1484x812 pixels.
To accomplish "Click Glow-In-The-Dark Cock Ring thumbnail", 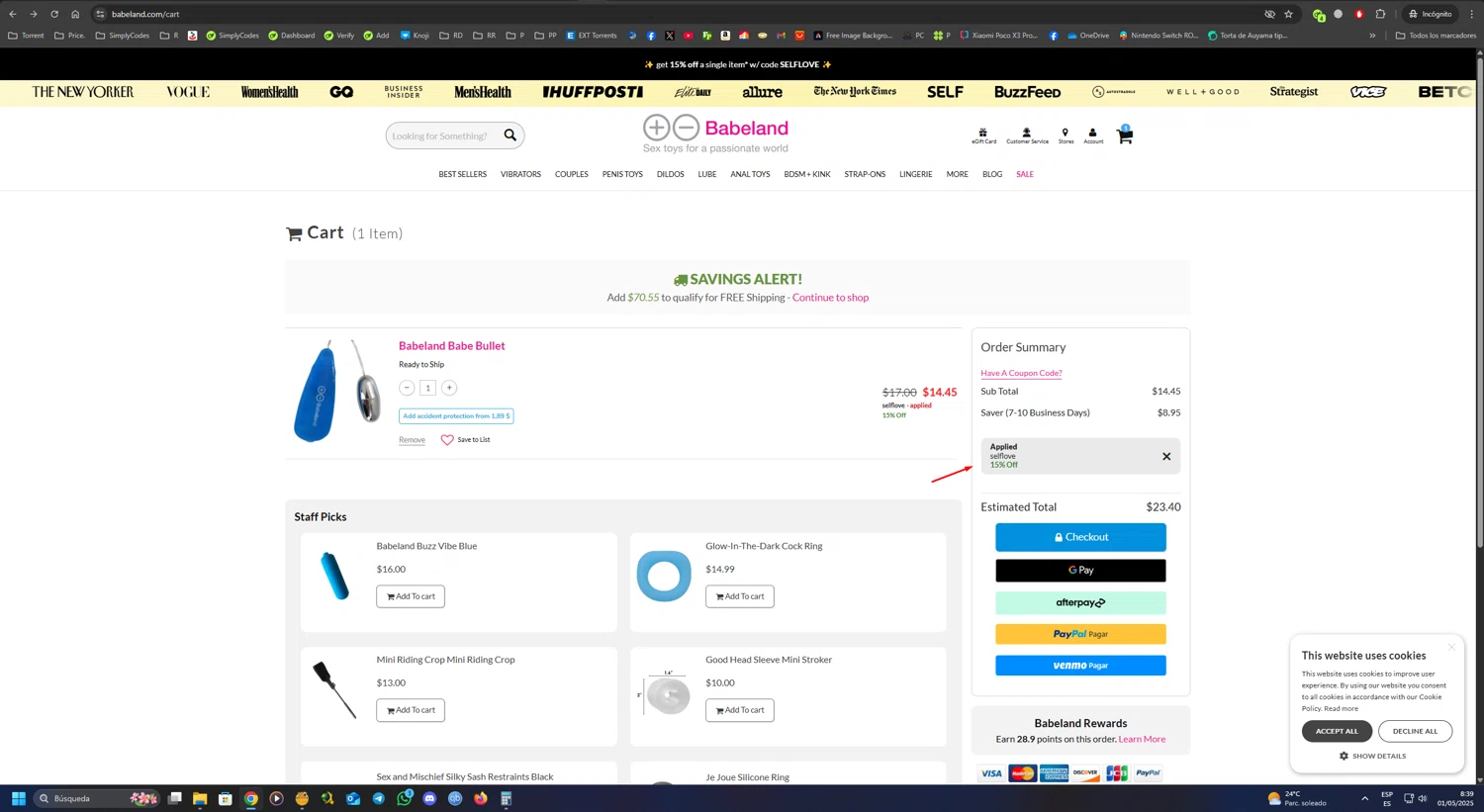I will (664, 576).
